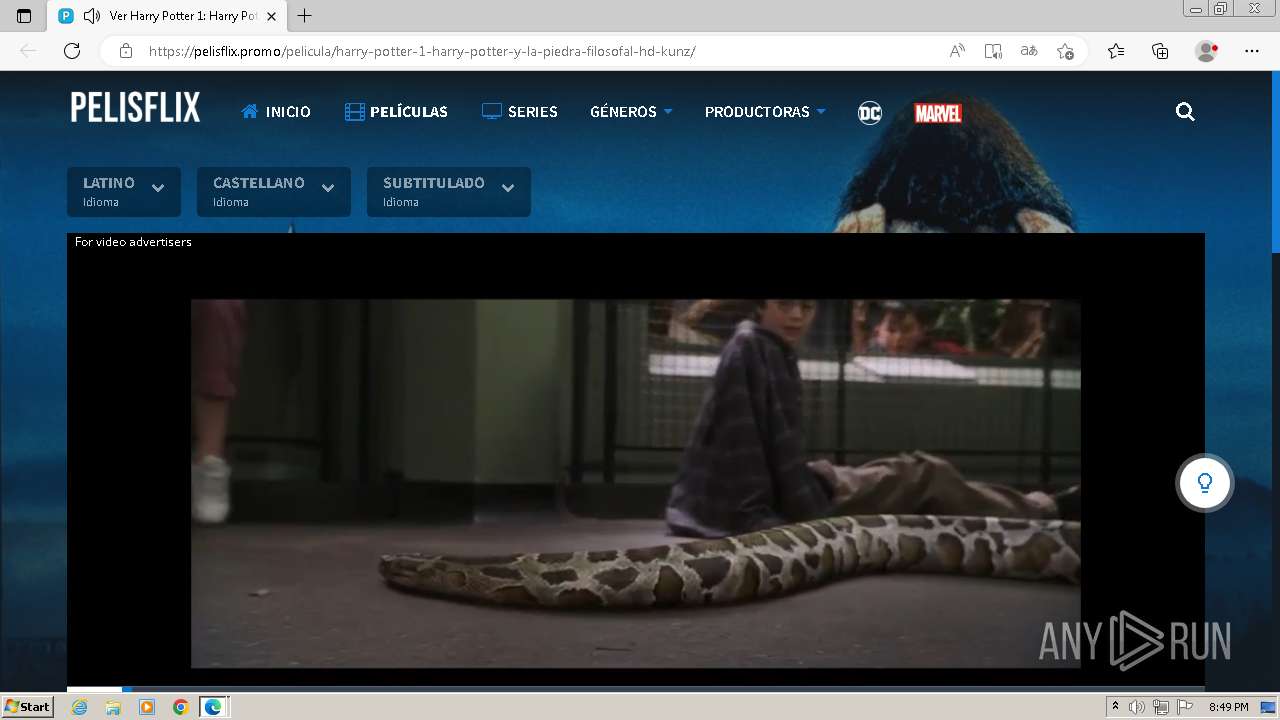Screen dimensions: 1280x720
Task: Open the translate page icon
Action: (x=1029, y=51)
